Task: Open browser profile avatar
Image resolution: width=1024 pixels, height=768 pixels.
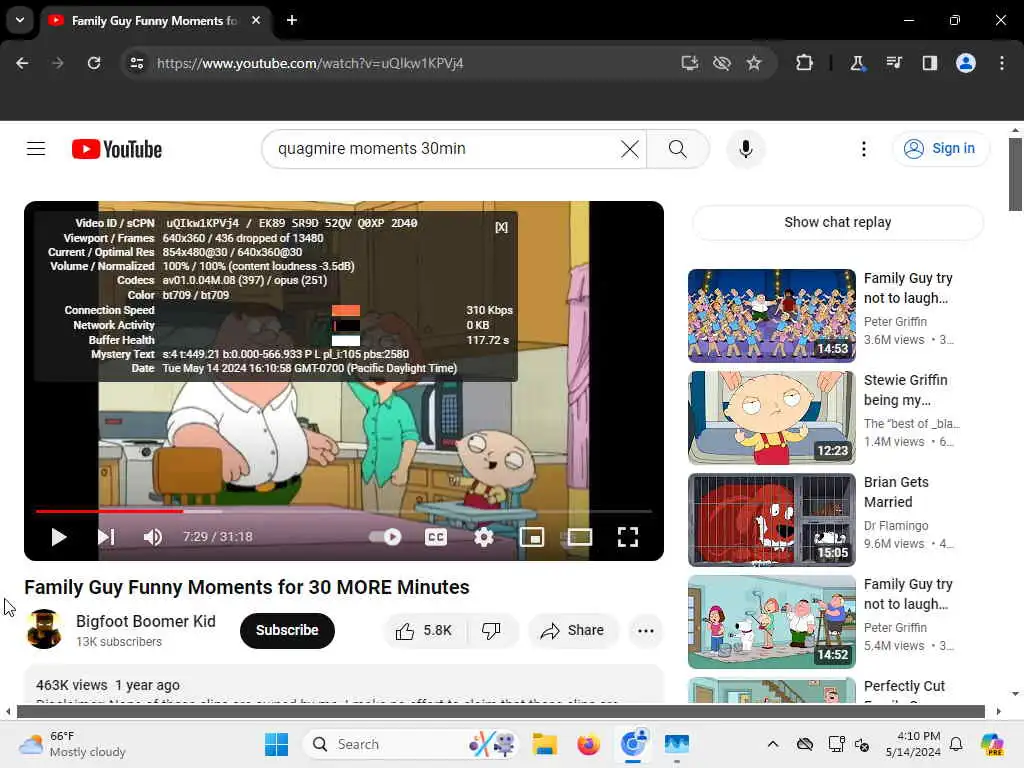Action: tap(966, 63)
